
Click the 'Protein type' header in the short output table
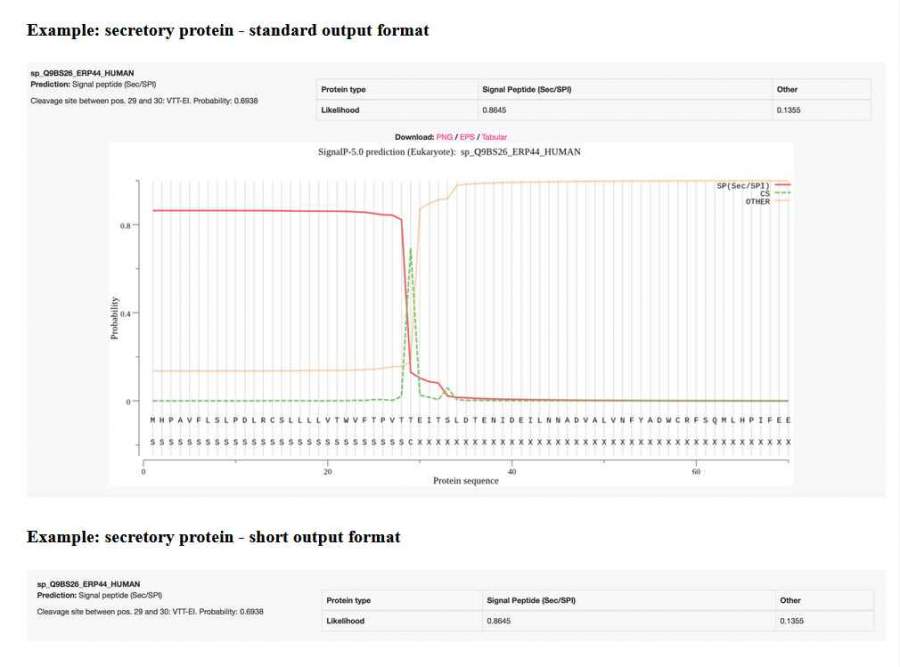348,600
